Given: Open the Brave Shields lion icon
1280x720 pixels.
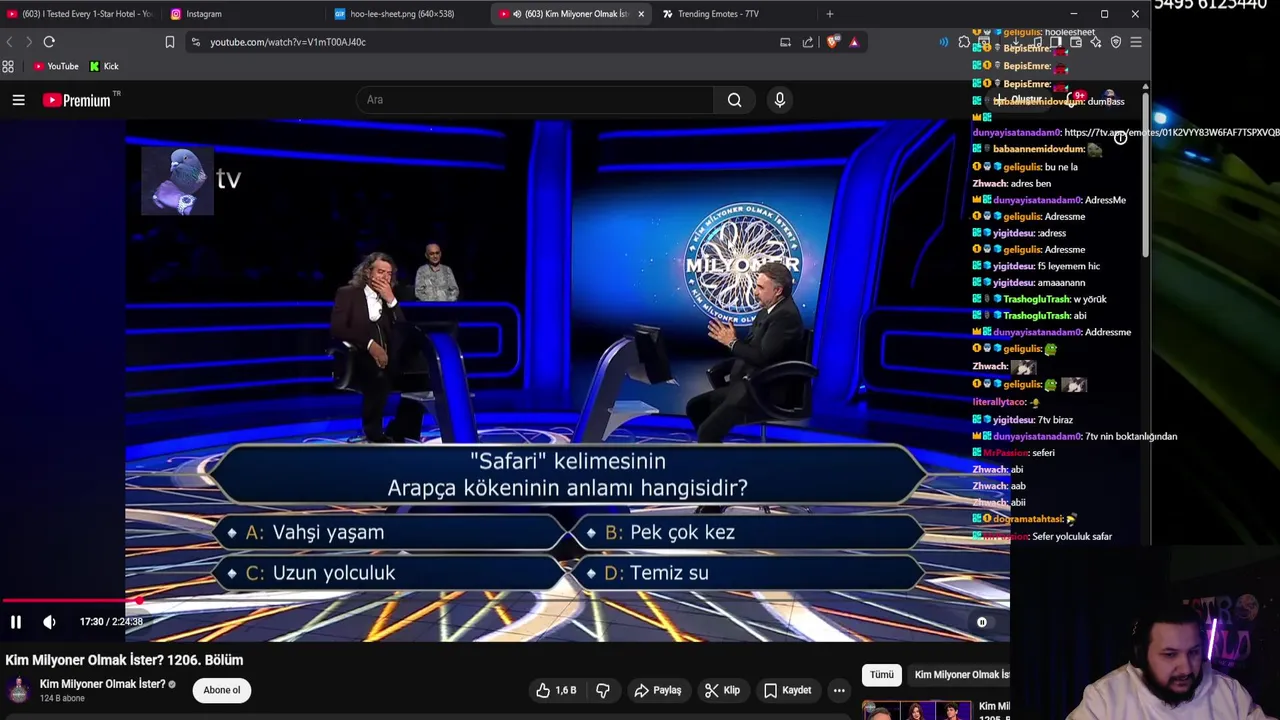Looking at the screenshot, I should (832, 42).
